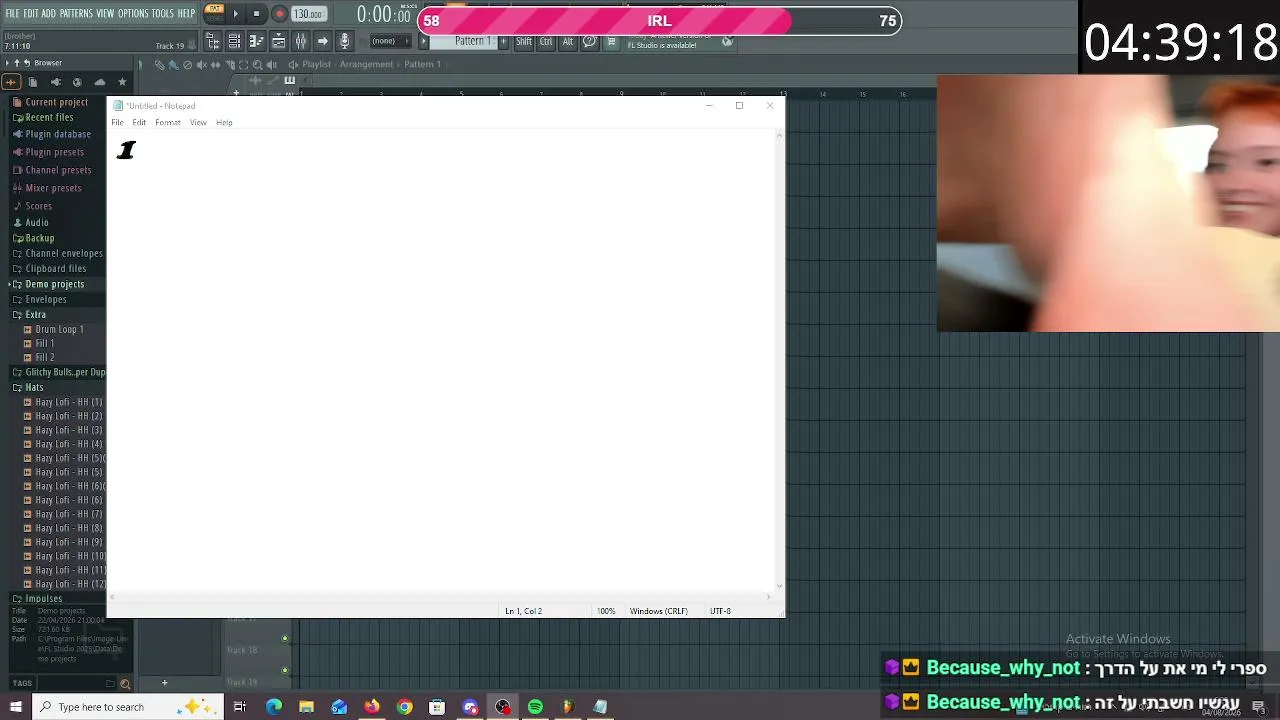Toggle PAT/SONG playback mode switch
The width and height of the screenshot is (1280, 720).
tap(214, 13)
